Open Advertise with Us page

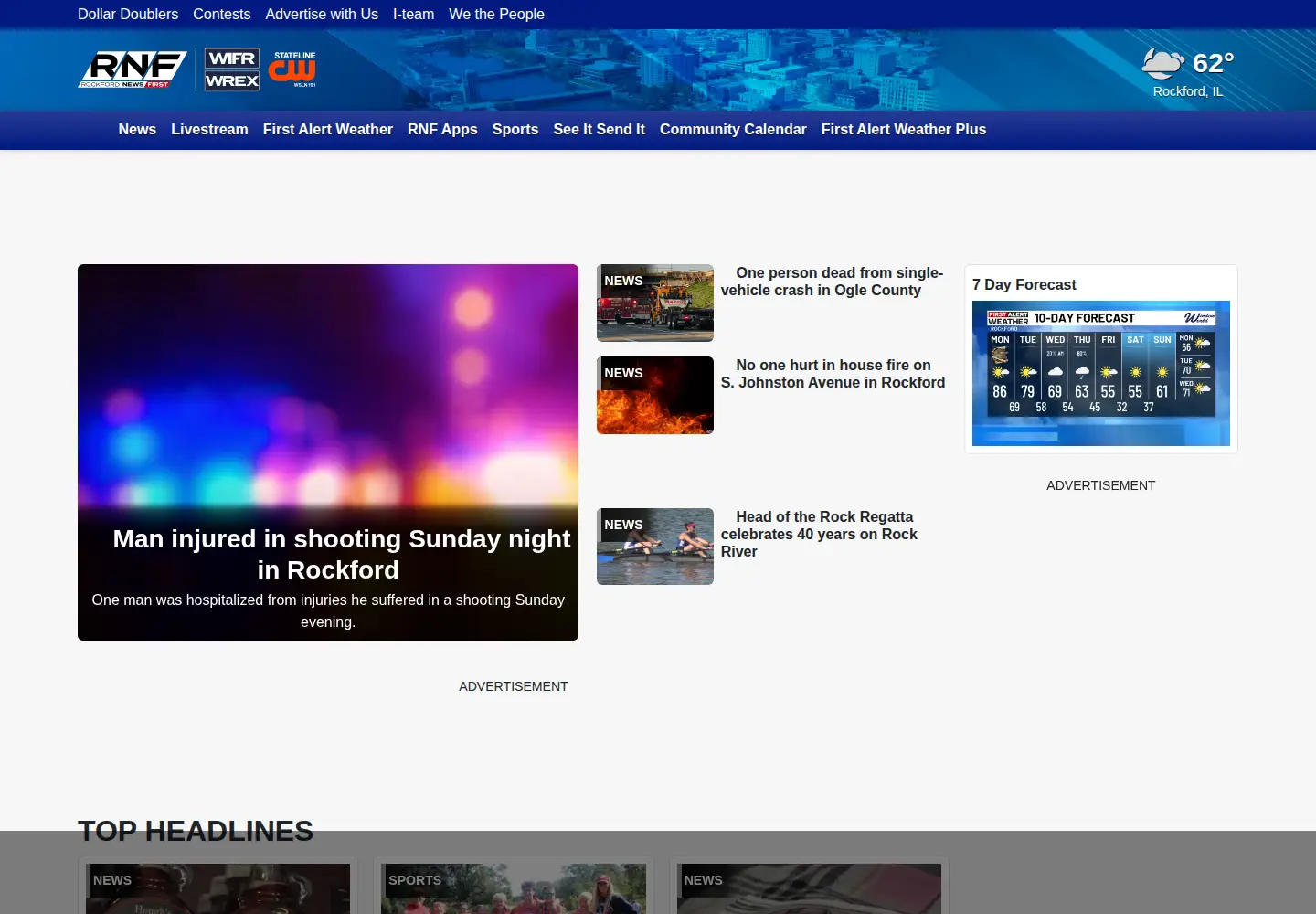point(322,15)
